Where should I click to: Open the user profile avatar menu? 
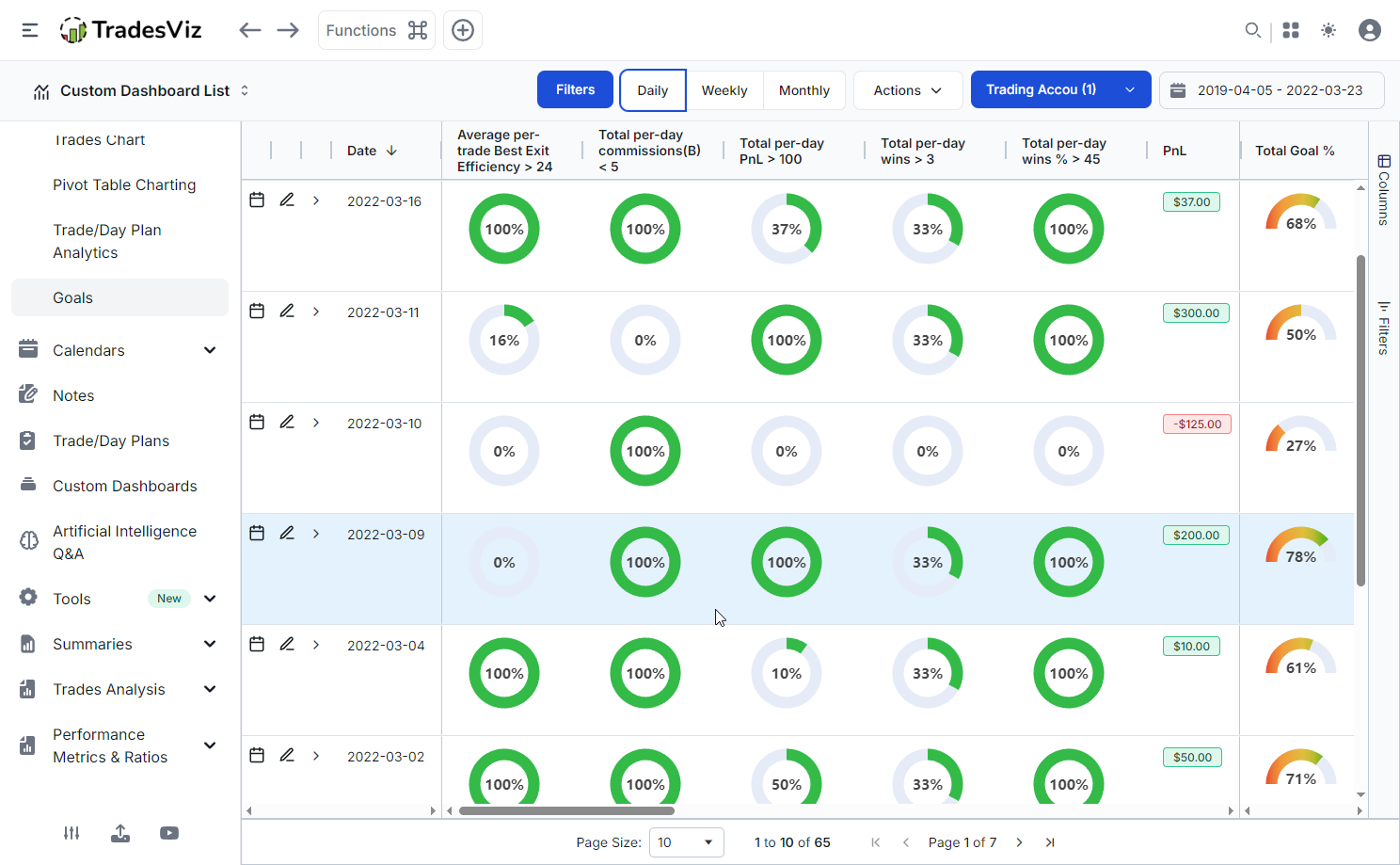(1369, 30)
